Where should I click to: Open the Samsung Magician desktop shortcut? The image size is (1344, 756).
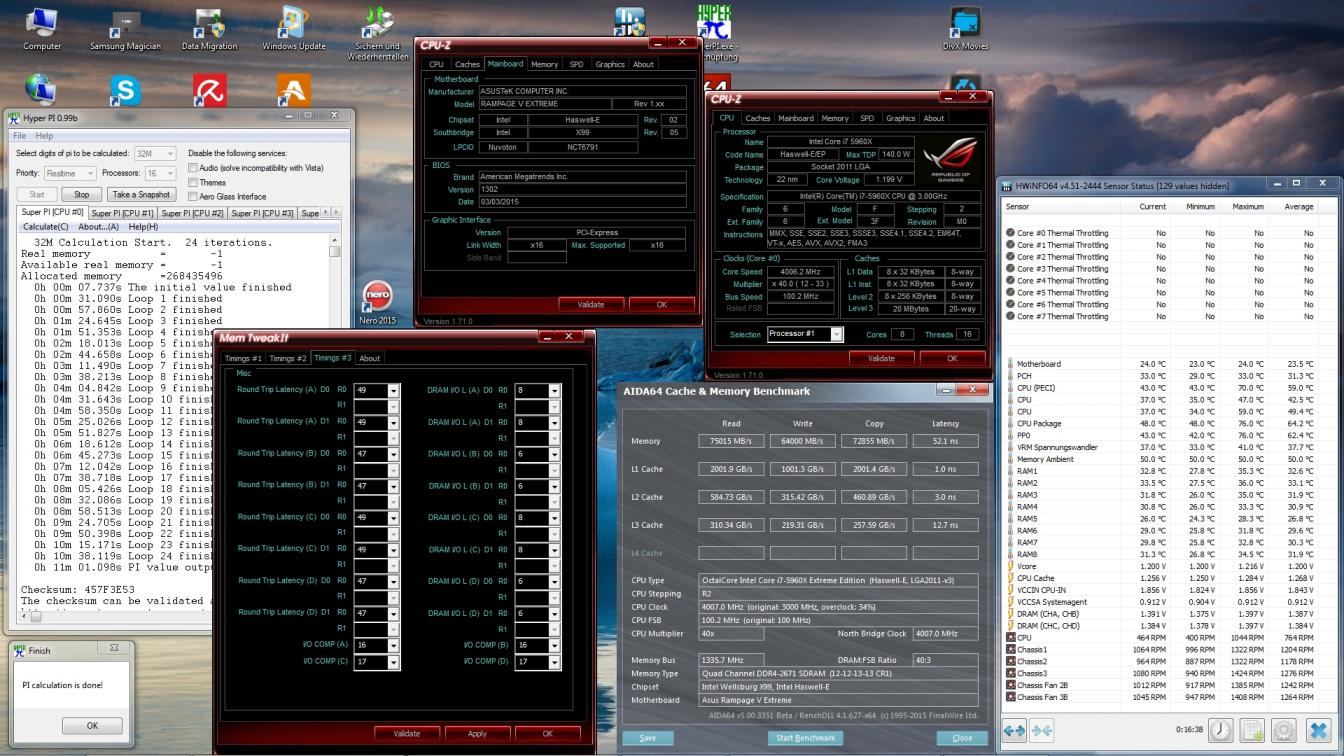[x=125, y=30]
